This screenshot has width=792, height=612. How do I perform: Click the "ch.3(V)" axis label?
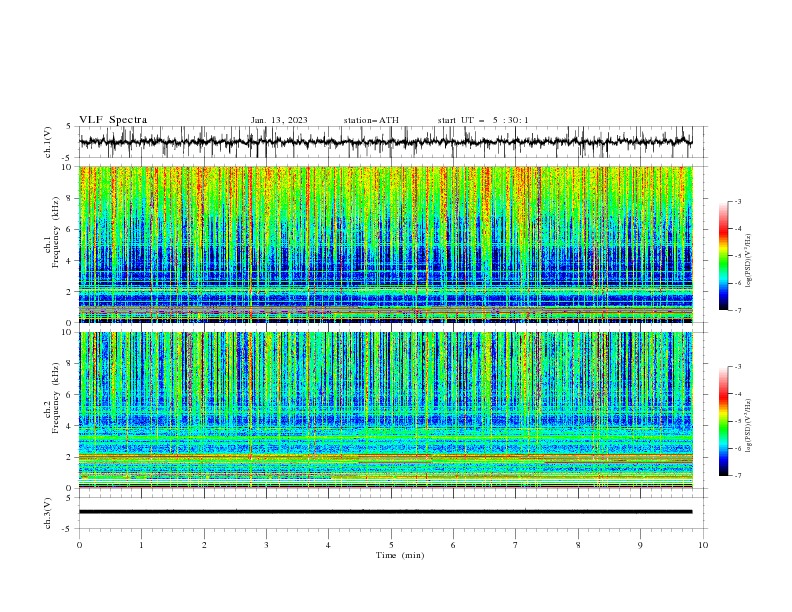(x=48, y=513)
